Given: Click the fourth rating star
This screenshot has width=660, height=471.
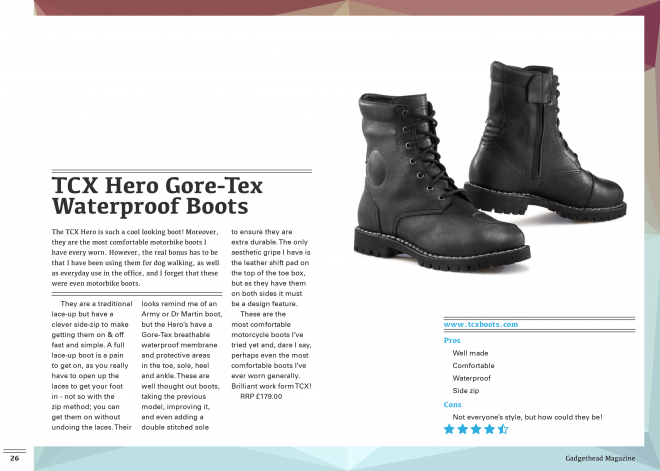Looking at the screenshot, I should [489, 429].
